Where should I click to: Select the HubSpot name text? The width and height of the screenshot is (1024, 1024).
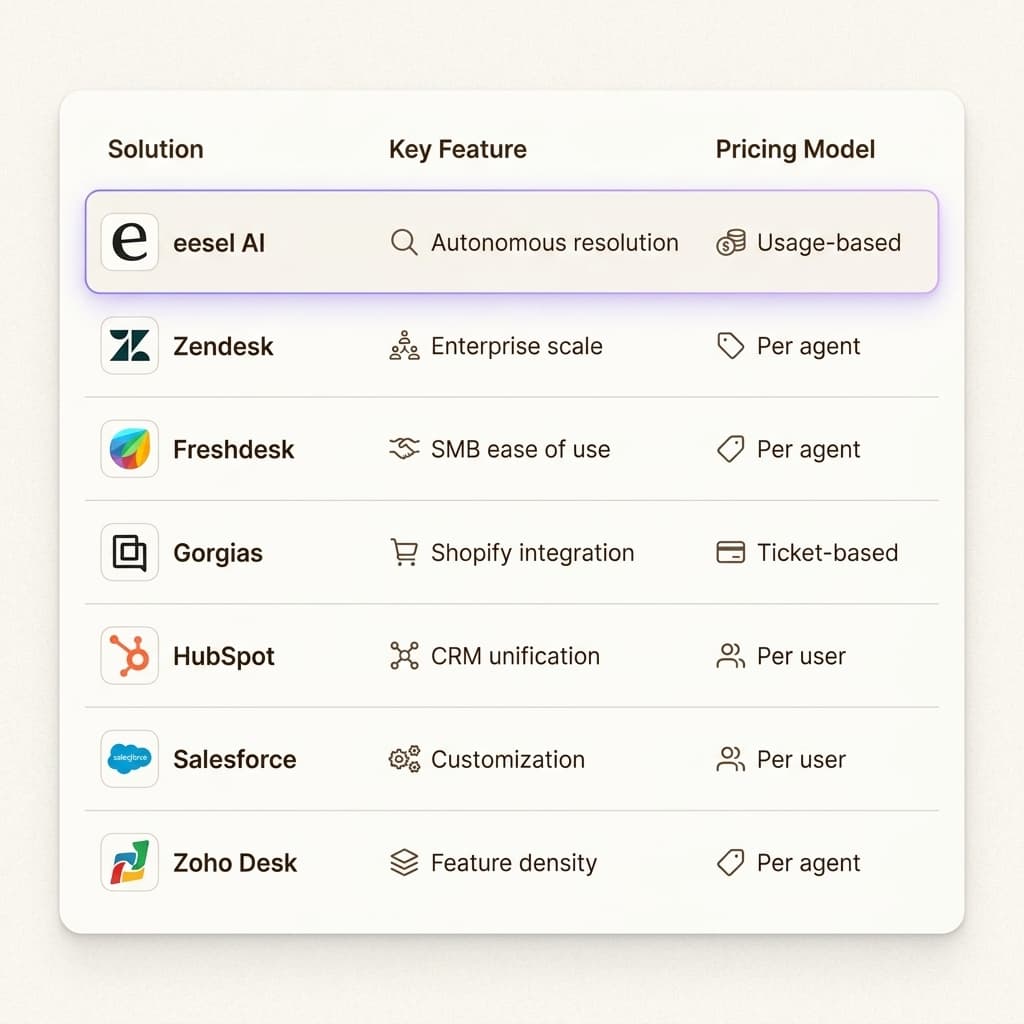[224, 656]
